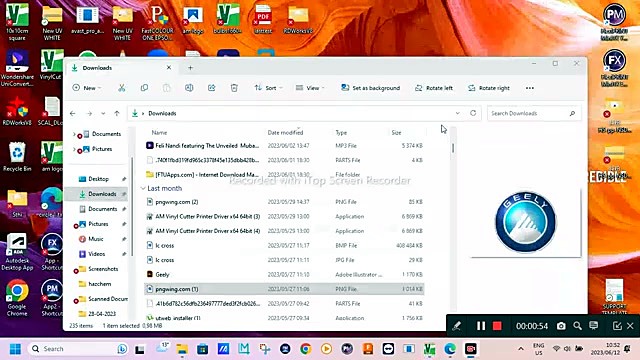Expand Pictures tree node in sidebar

[x=74, y=149]
